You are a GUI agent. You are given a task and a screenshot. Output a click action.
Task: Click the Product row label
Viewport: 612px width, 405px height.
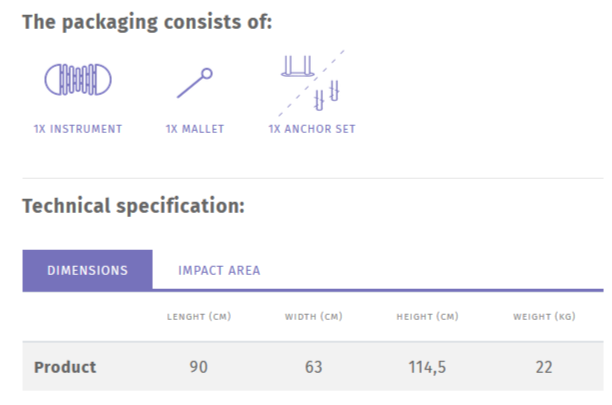pyautogui.click(x=65, y=367)
